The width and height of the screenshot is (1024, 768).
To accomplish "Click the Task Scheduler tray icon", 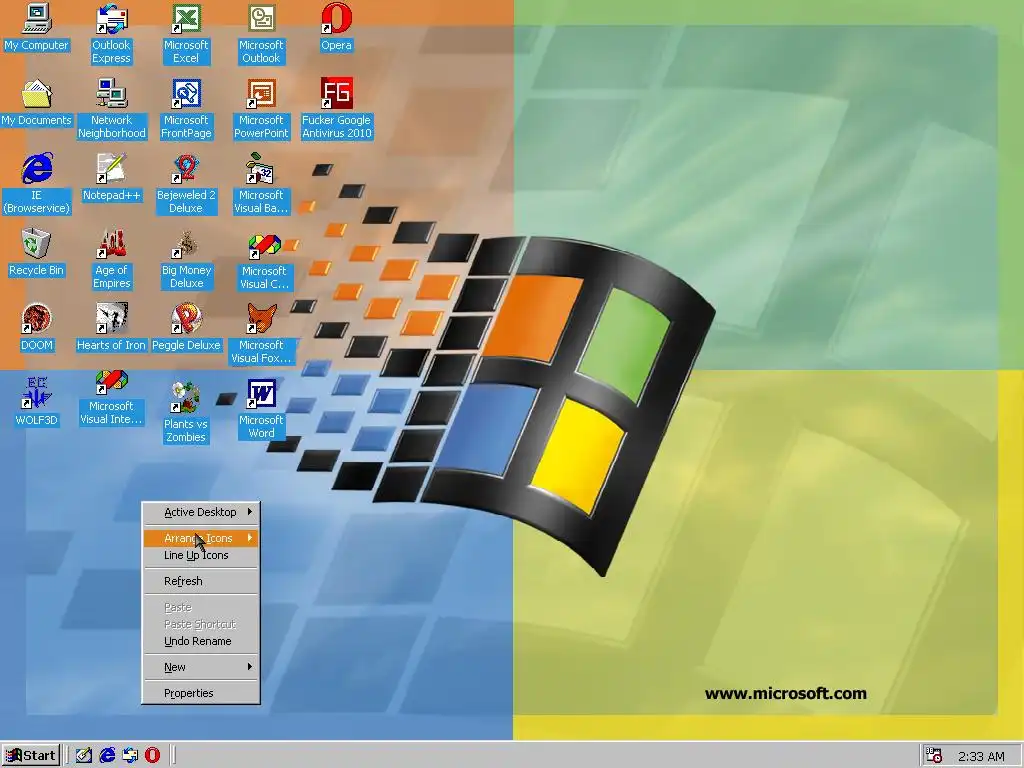I will point(934,756).
